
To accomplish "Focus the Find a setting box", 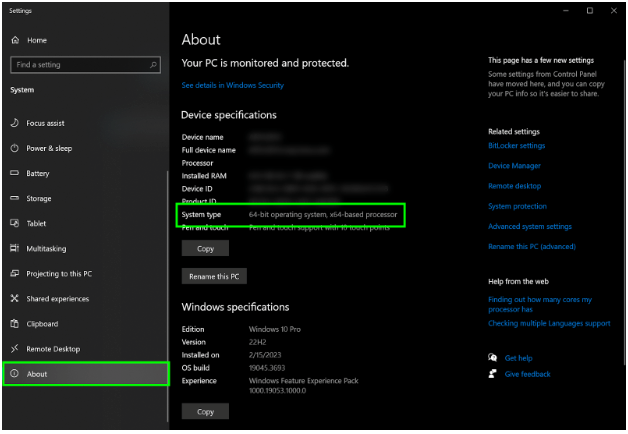I will pyautogui.click(x=85, y=65).
